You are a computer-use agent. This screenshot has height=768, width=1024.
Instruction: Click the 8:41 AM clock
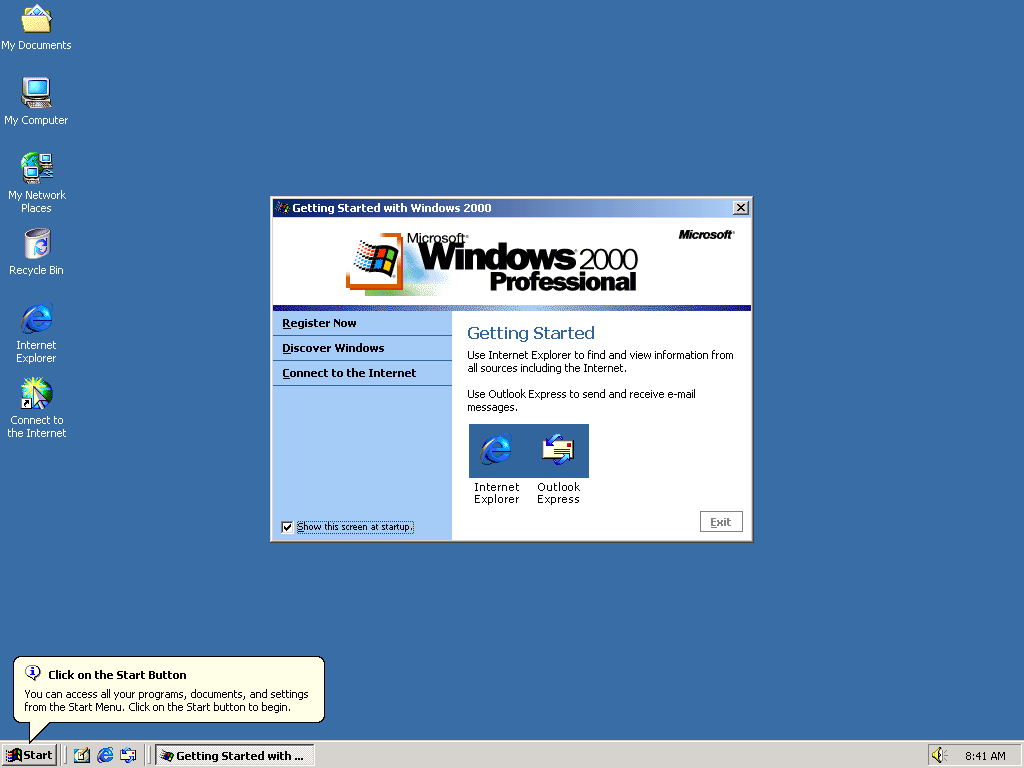(985, 756)
